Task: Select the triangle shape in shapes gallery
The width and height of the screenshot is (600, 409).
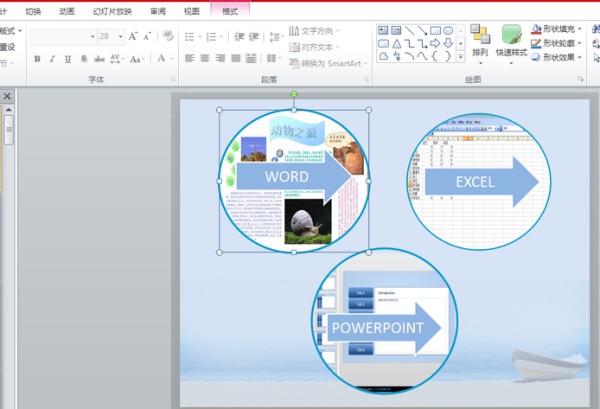Action: pos(397,43)
